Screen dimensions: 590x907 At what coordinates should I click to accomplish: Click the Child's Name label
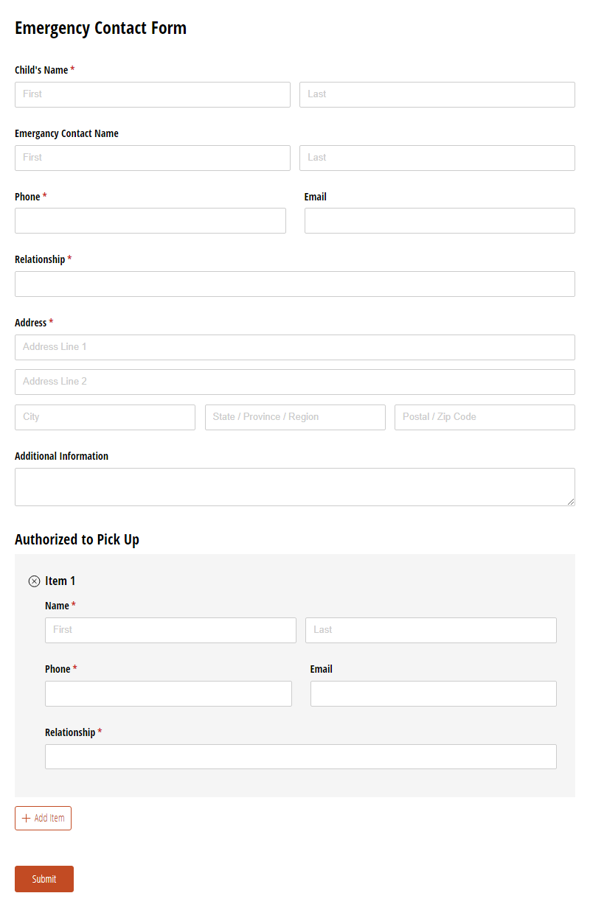(41, 70)
